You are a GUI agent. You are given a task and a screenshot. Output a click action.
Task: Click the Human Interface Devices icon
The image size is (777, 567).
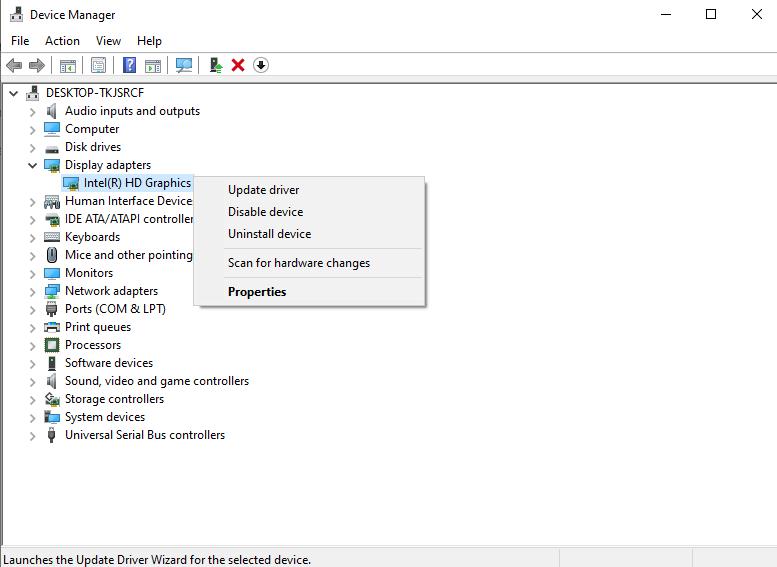pyautogui.click(x=52, y=201)
